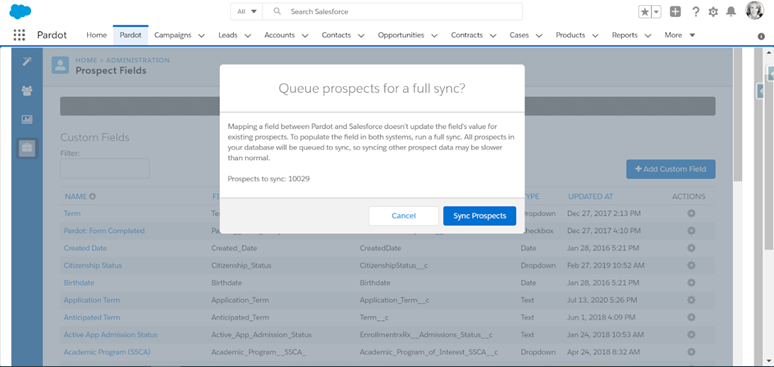Cancel the full sync dialog

click(404, 216)
